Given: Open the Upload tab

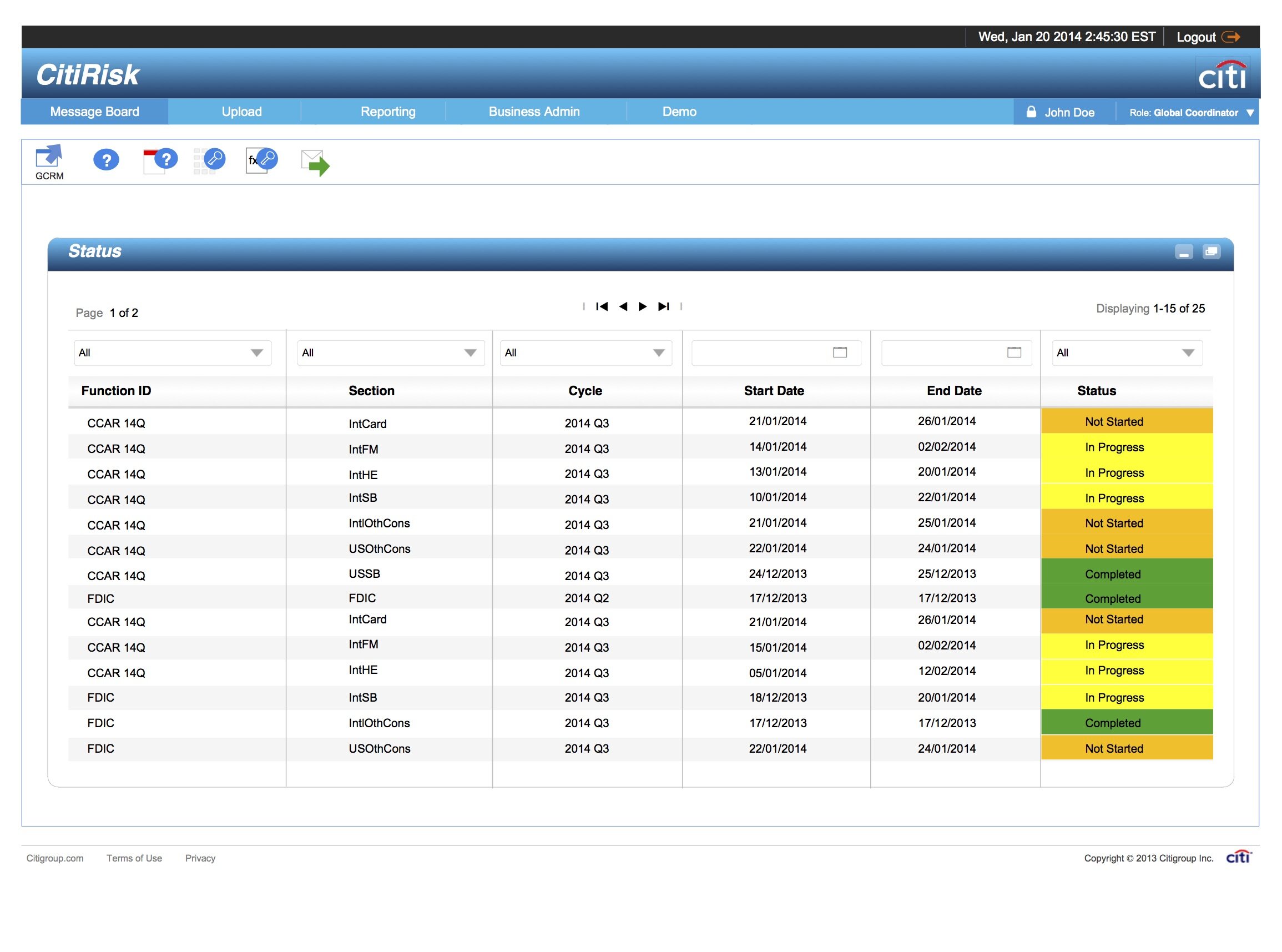Looking at the screenshot, I should (241, 112).
